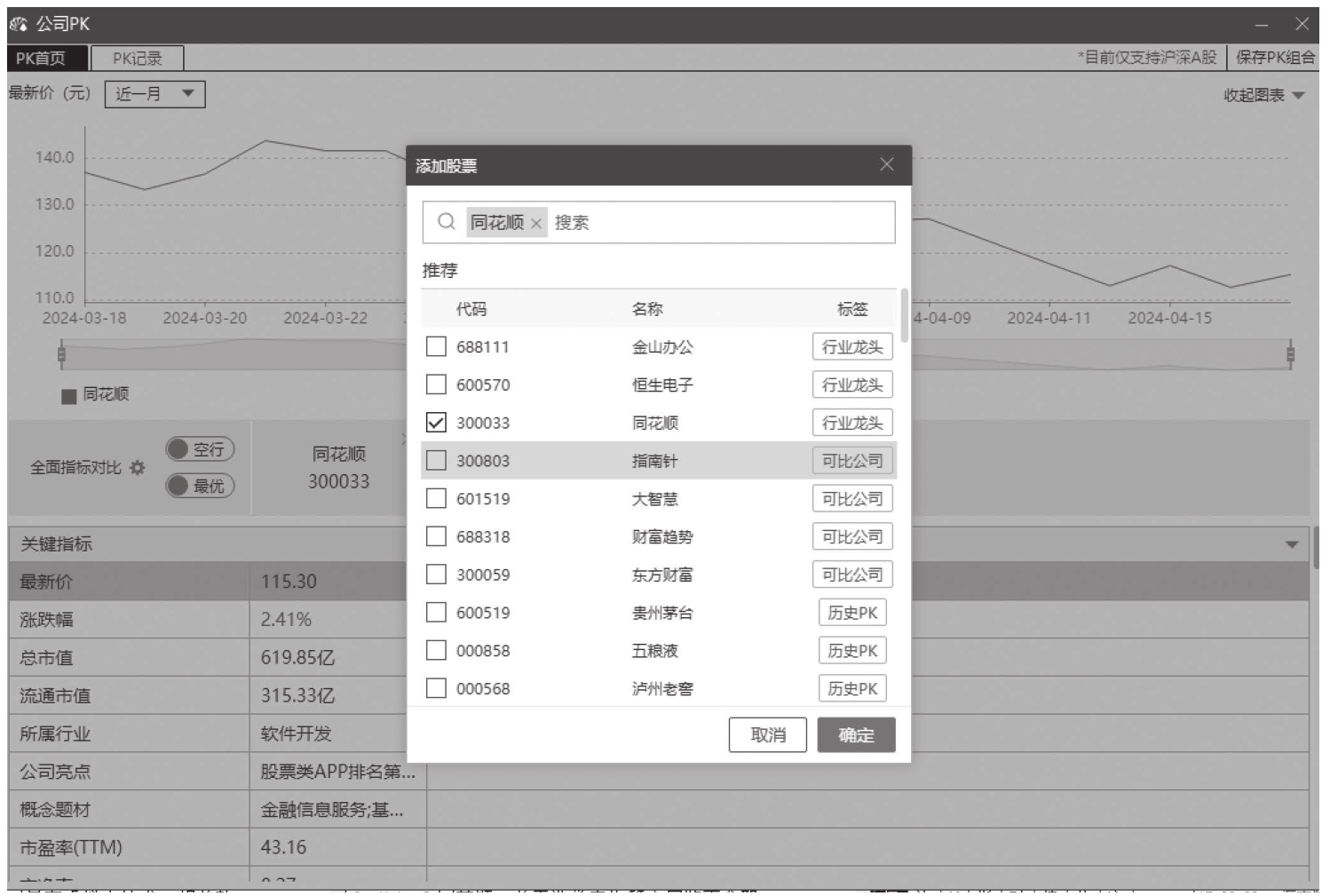Viewport: 1322px width, 896px height.
Task: Click left handle of chart range slider
Action: coord(61,355)
